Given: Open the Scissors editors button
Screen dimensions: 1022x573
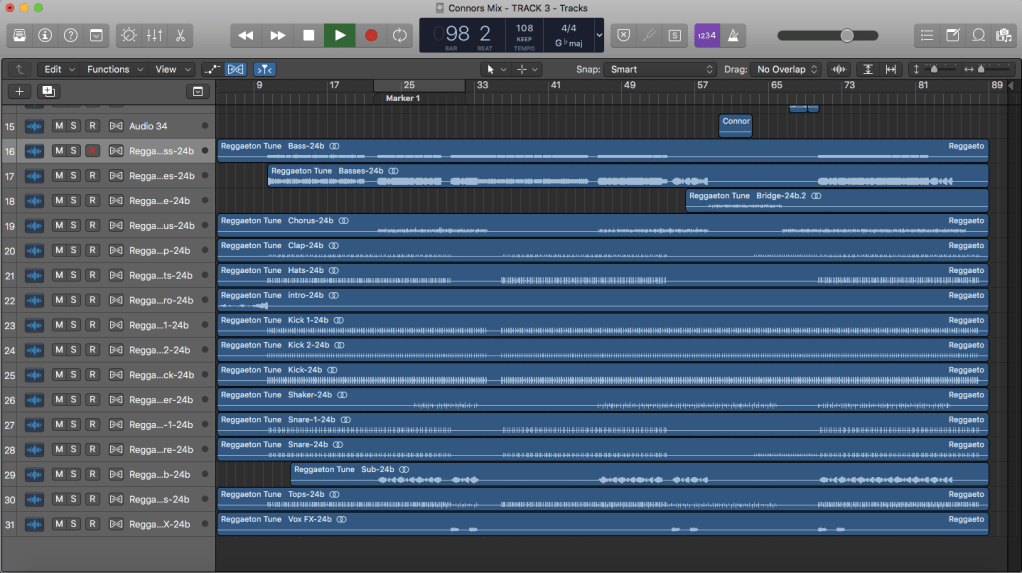Looking at the screenshot, I should click(x=180, y=35).
